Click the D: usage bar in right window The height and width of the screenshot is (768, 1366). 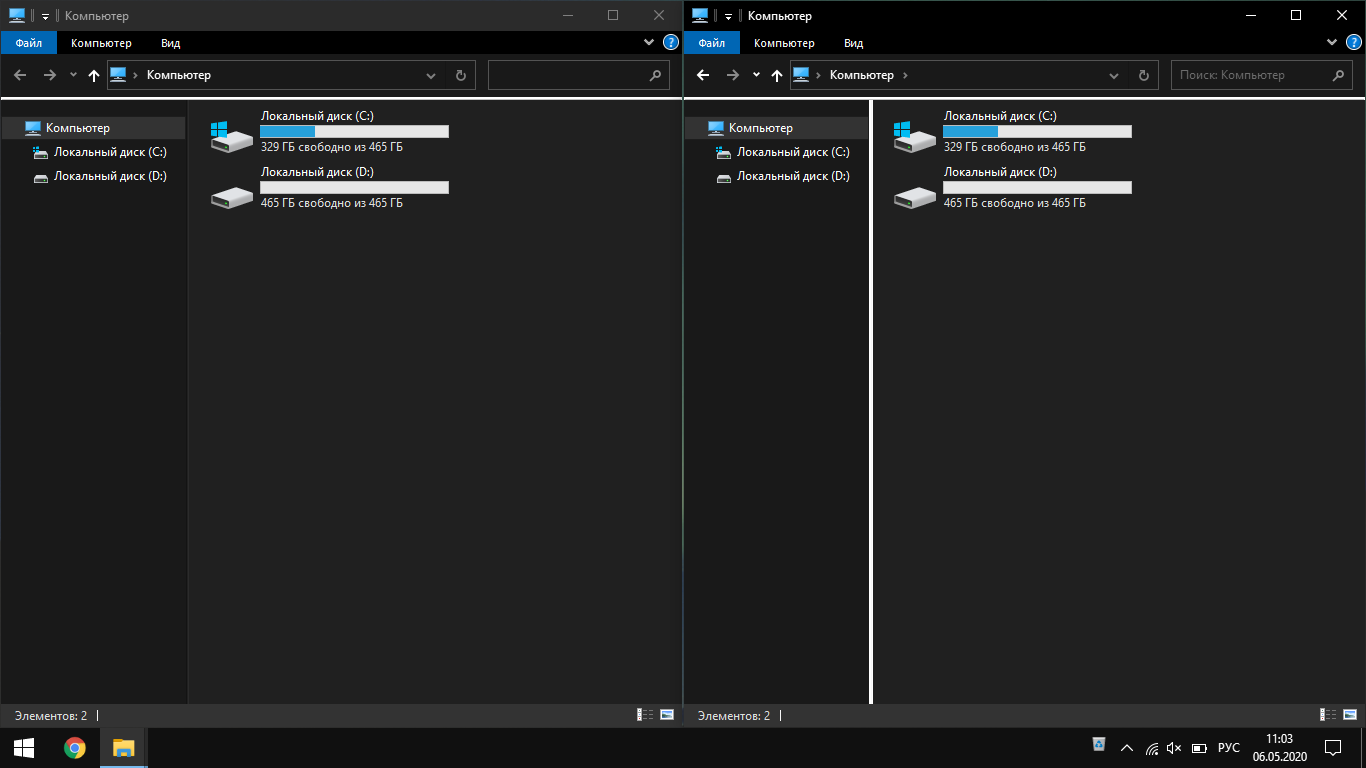1037,187
